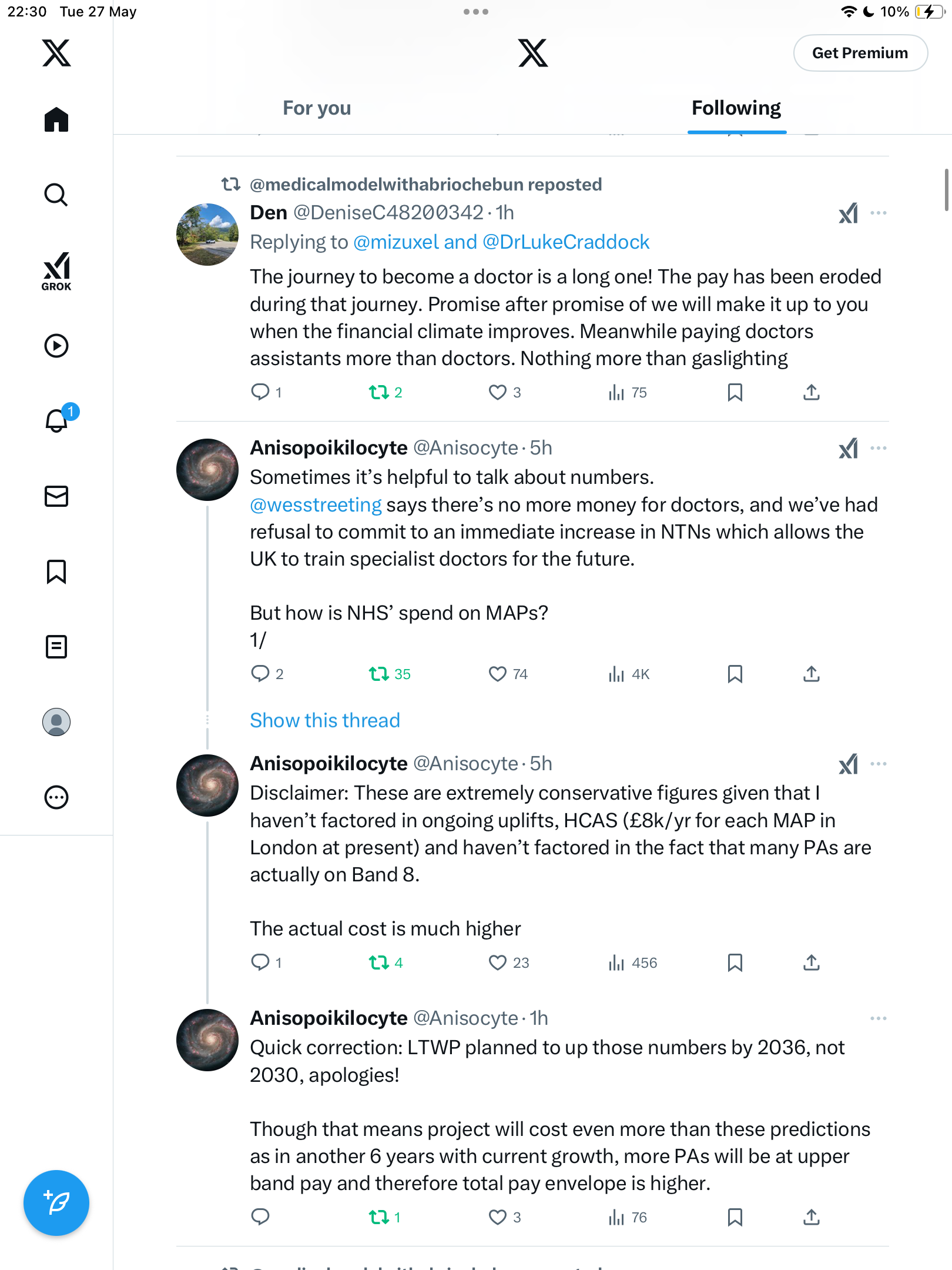
Task: Open the notifications bell
Action: [58, 420]
